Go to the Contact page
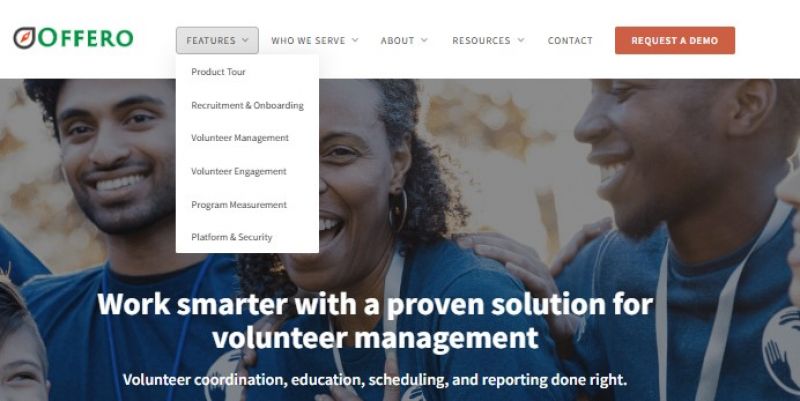Screen dimensions: 800x401 click(x=570, y=40)
